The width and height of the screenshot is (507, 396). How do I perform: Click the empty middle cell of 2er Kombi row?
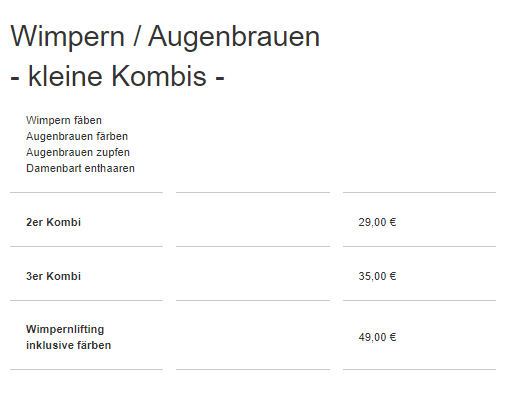coord(253,220)
